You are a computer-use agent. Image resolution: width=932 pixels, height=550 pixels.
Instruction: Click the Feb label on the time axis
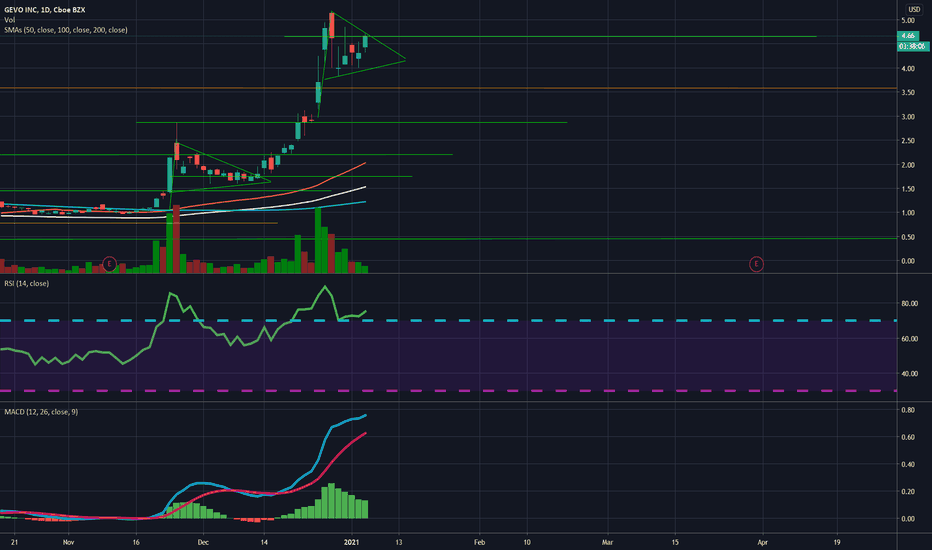480,542
